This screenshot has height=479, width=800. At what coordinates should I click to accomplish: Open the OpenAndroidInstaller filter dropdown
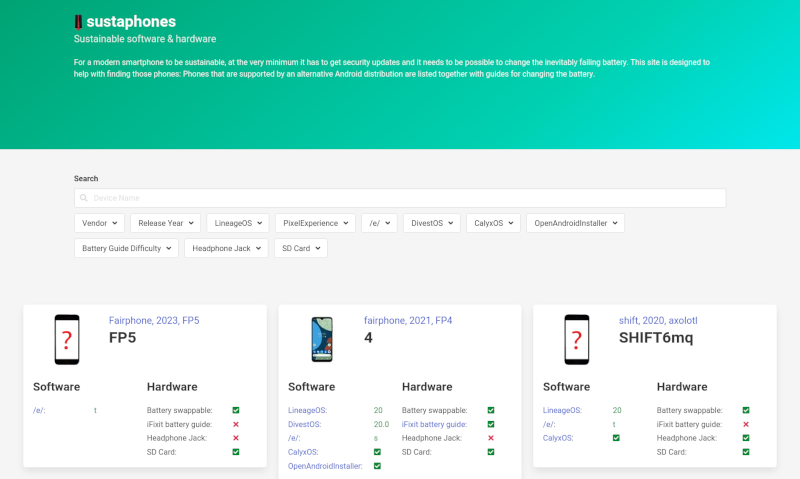point(576,223)
